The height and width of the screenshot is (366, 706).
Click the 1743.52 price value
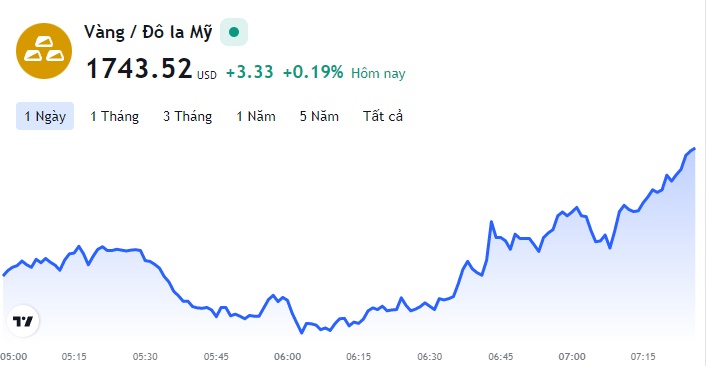(x=139, y=69)
